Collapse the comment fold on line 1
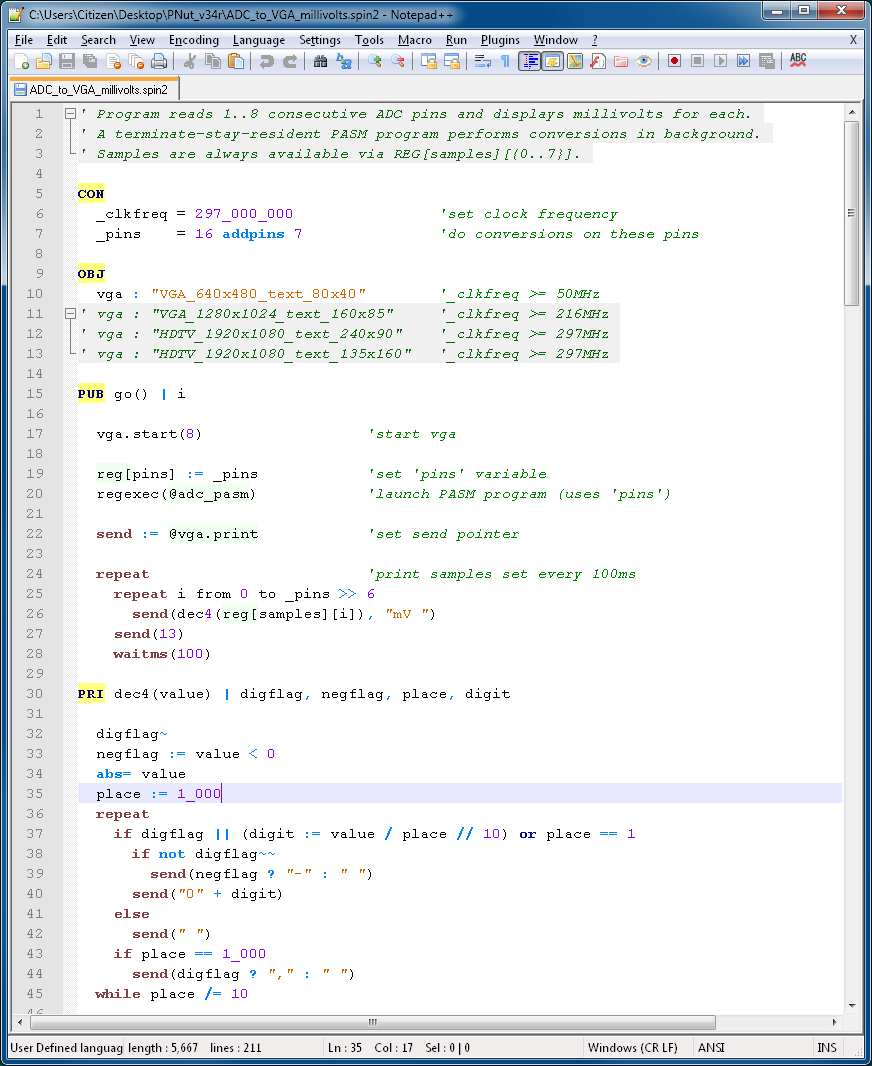 pos(68,114)
